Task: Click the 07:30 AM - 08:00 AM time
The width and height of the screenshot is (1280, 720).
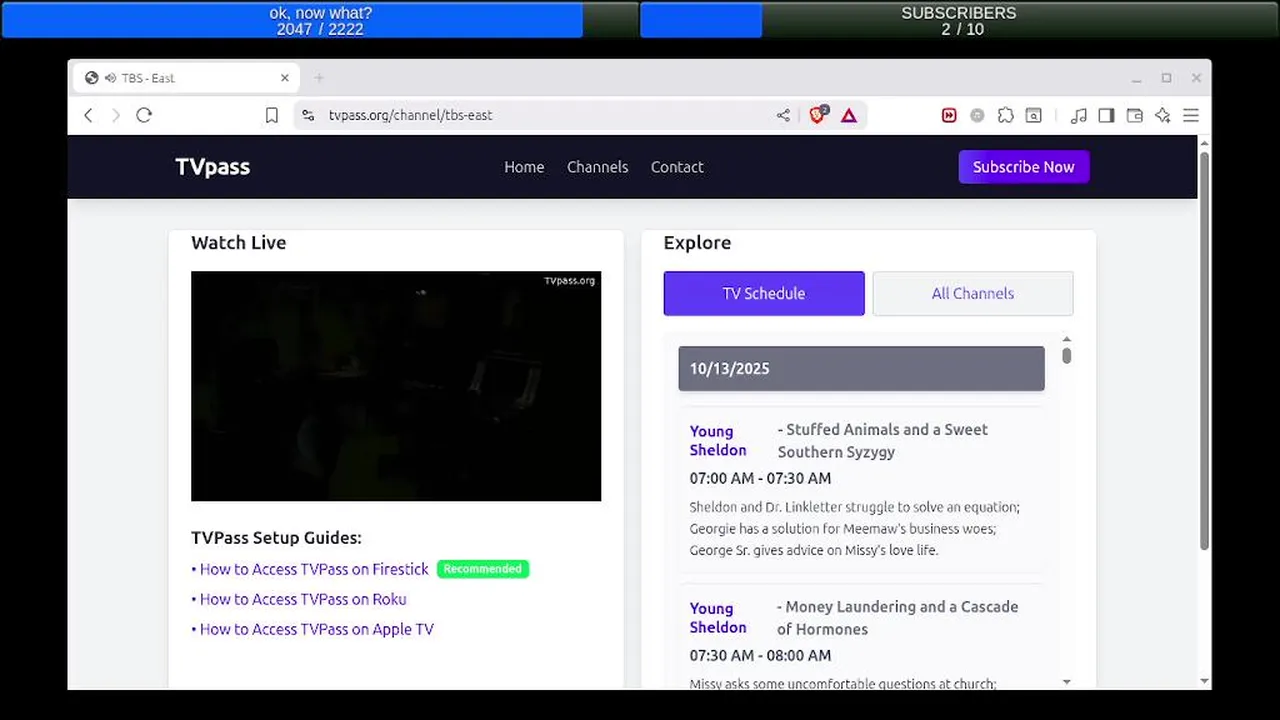Action: (760, 655)
